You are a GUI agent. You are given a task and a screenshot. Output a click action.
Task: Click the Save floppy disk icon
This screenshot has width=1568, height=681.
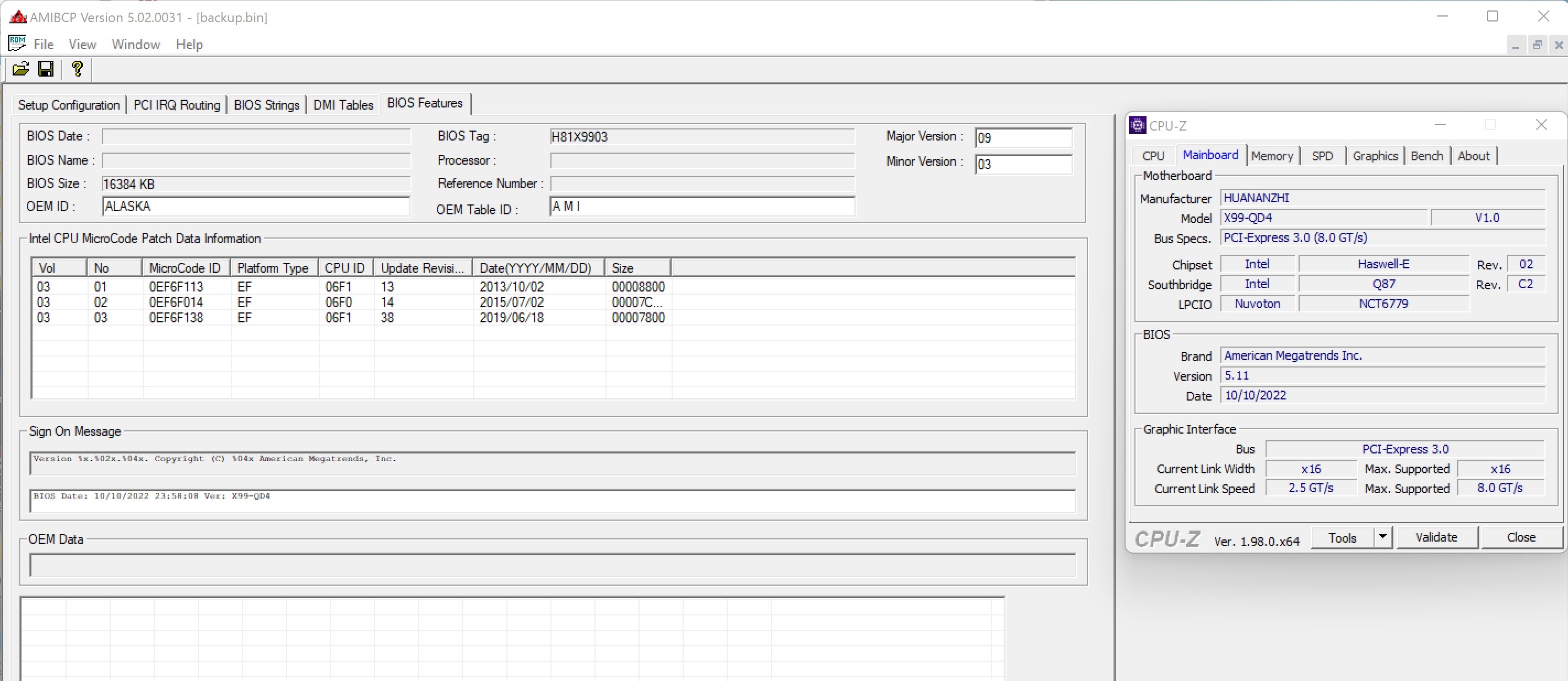click(x=46, y=69)
